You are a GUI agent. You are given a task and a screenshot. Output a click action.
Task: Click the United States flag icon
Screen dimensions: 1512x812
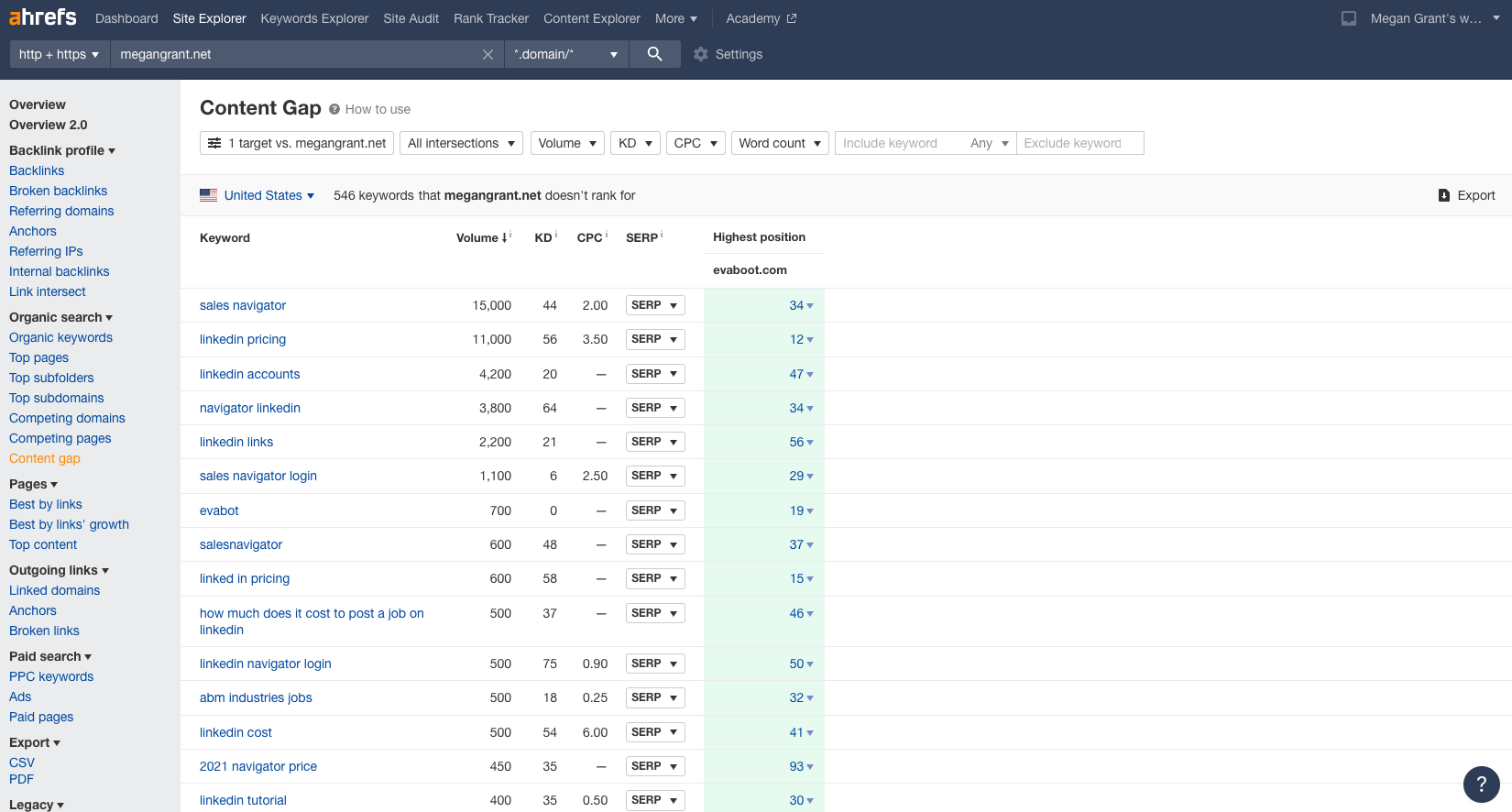(209, 195)
